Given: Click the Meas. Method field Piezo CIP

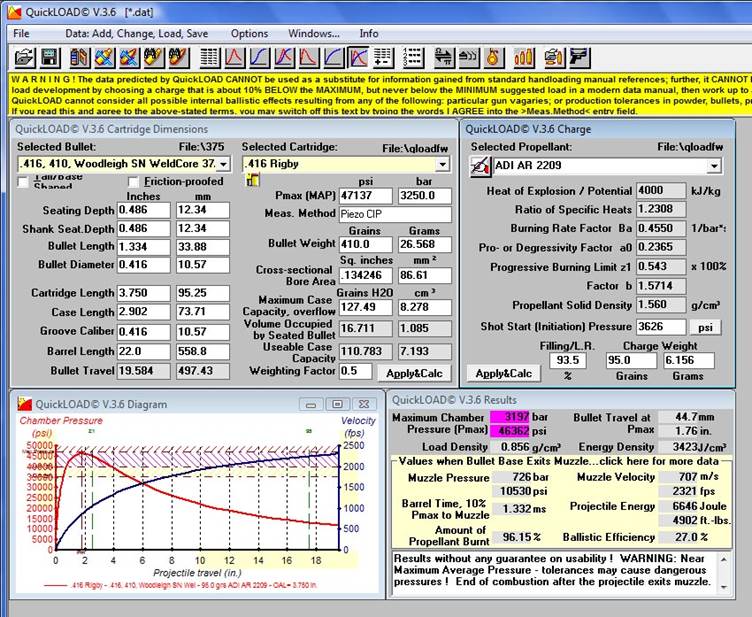Looking at the screenshot, I should [395, 214].
